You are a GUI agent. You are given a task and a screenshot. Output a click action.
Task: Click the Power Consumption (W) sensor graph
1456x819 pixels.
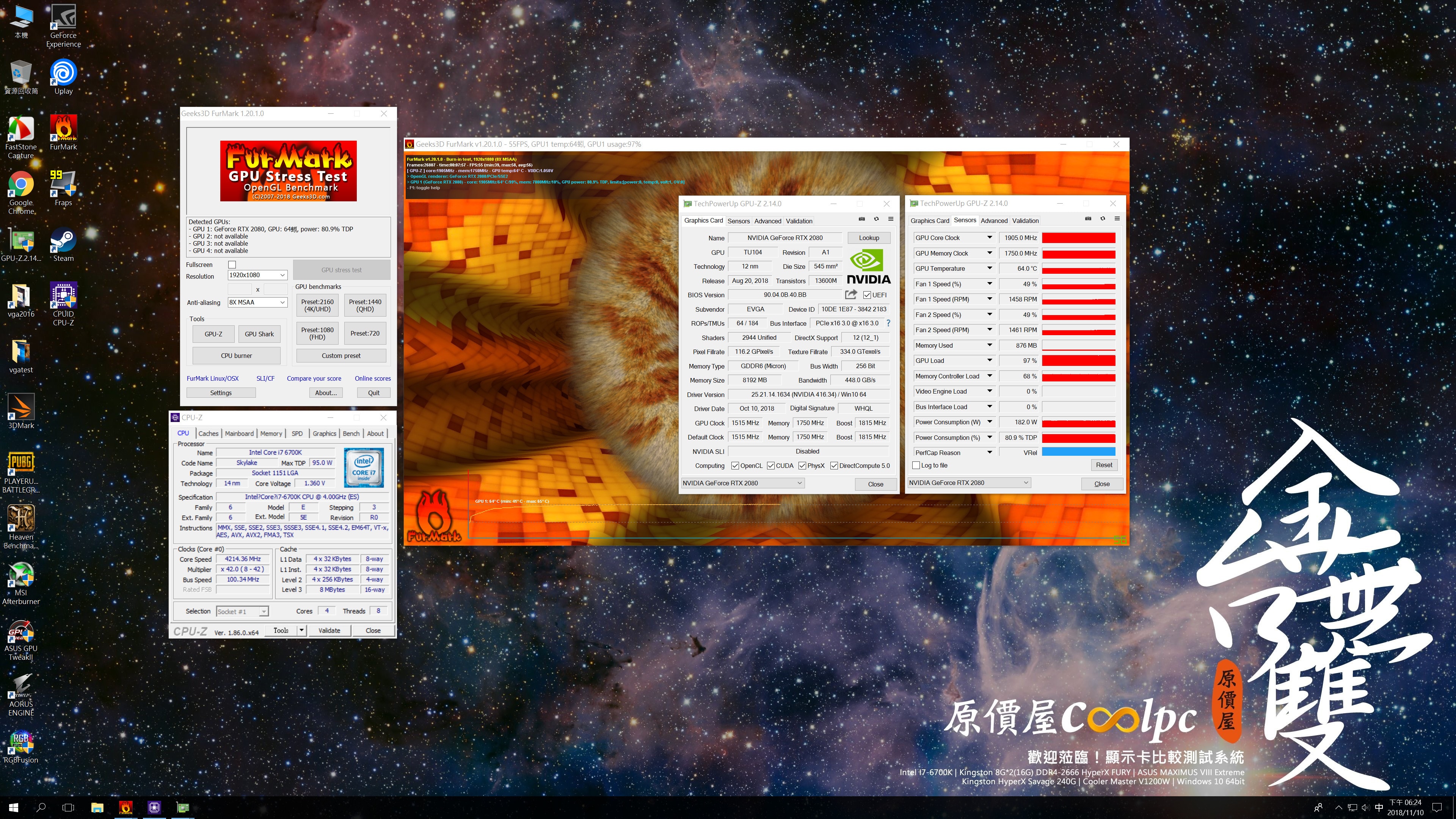1078,422
